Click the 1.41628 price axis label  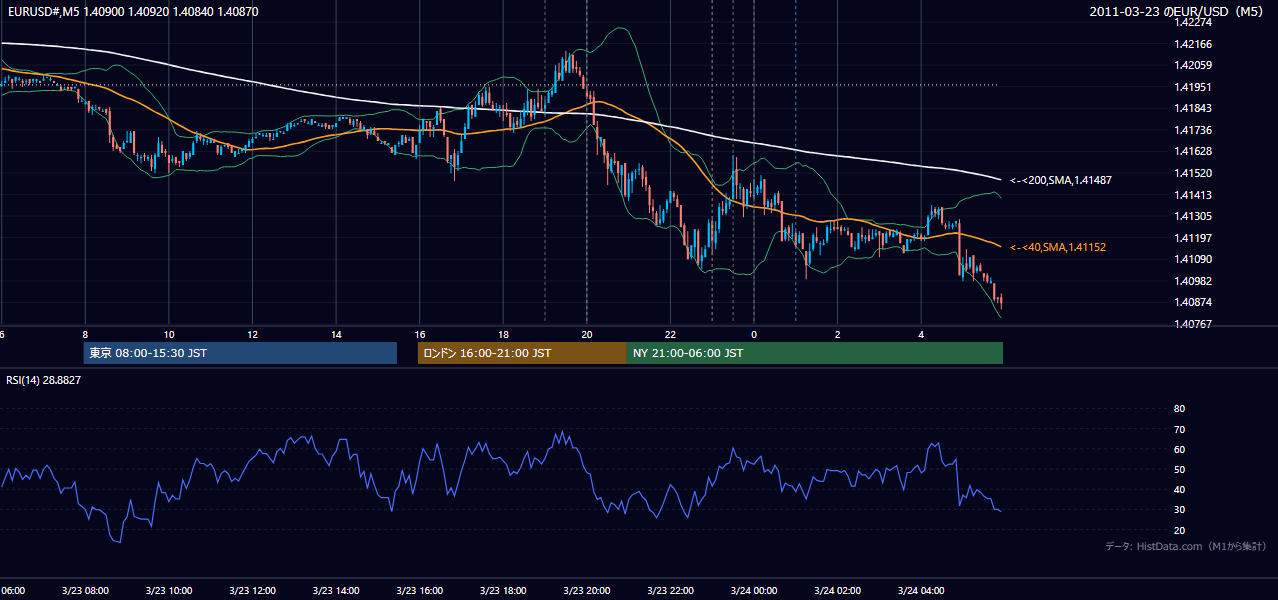1193,152
